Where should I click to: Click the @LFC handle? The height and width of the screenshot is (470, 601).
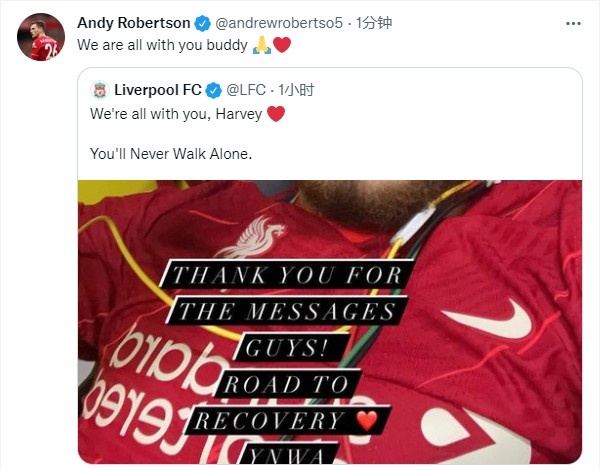[x=246, y=90]
